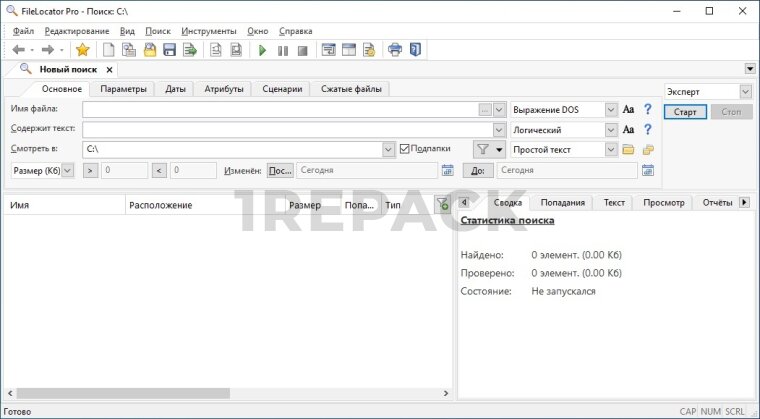Click the printer icon in toolbar
The width and height of the screenshot is (760, 419).
[x=394, y=49]
